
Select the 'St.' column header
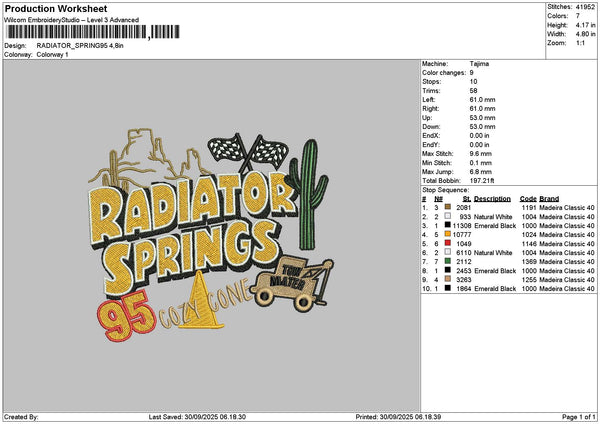466,199
